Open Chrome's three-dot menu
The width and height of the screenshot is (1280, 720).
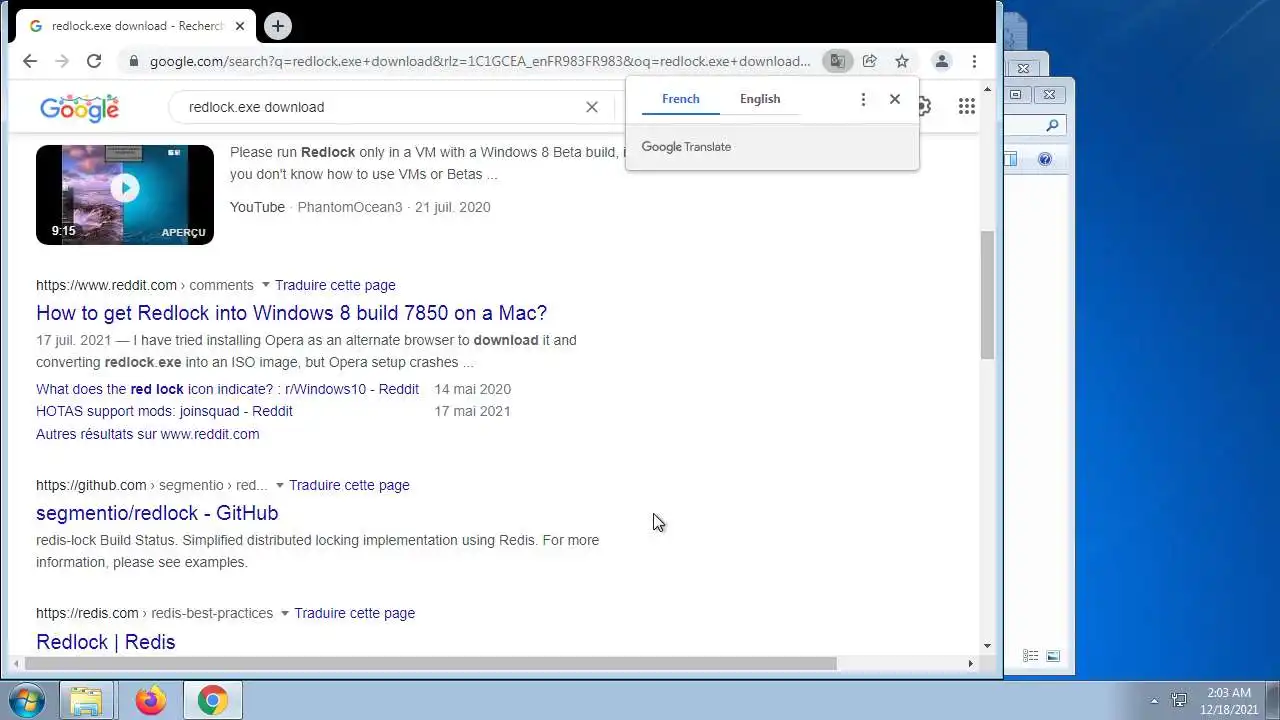tap(974, 61)
